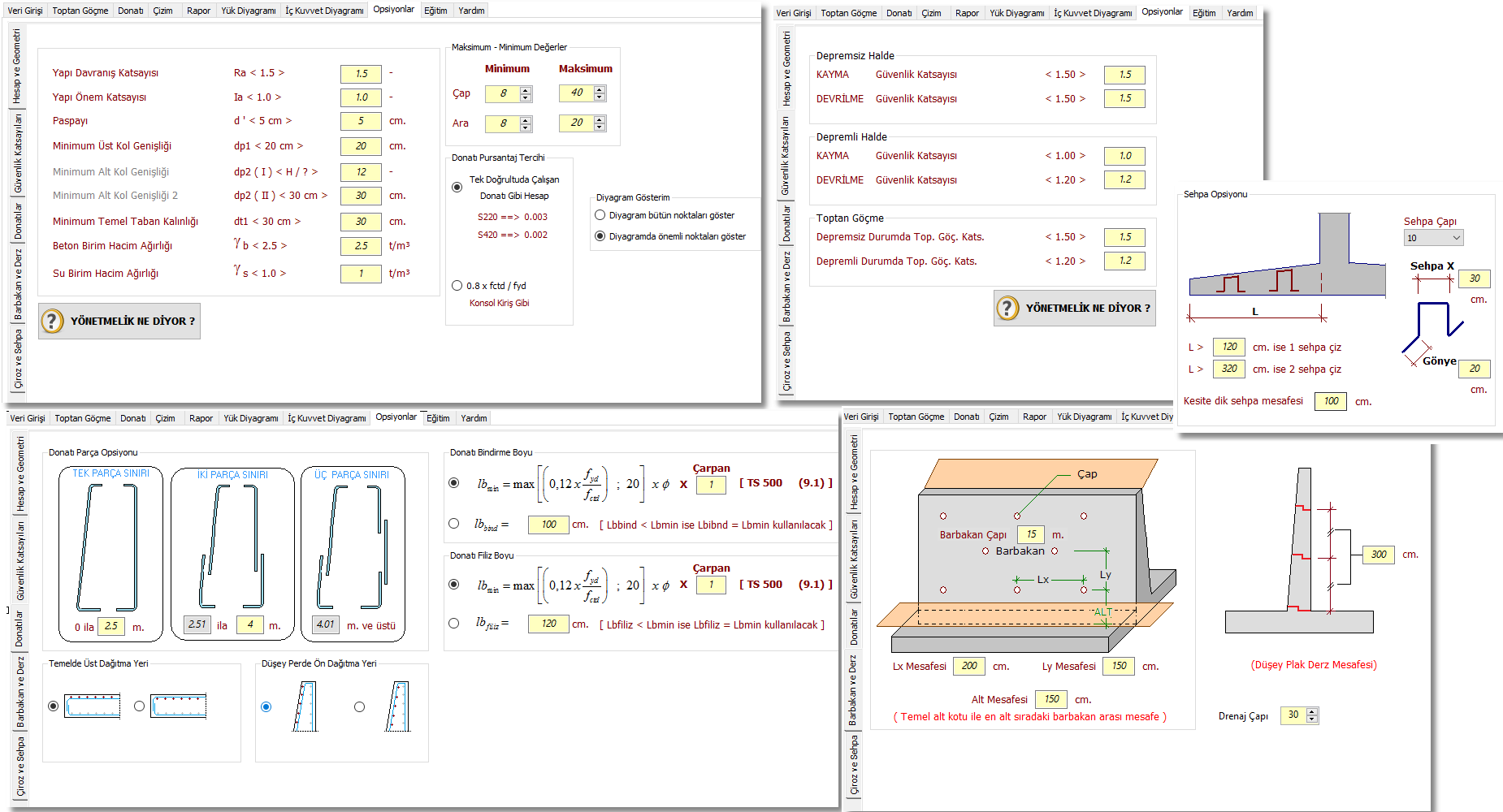Edit Beton Birim Hacim Ağırlığı field
Image resolution: width=1503 pixels, height=812 pixels.
point(361,246)
